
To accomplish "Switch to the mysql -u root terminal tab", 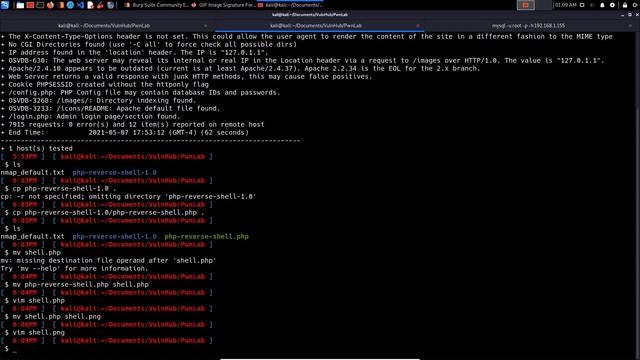I will click(x=528, y=25).
